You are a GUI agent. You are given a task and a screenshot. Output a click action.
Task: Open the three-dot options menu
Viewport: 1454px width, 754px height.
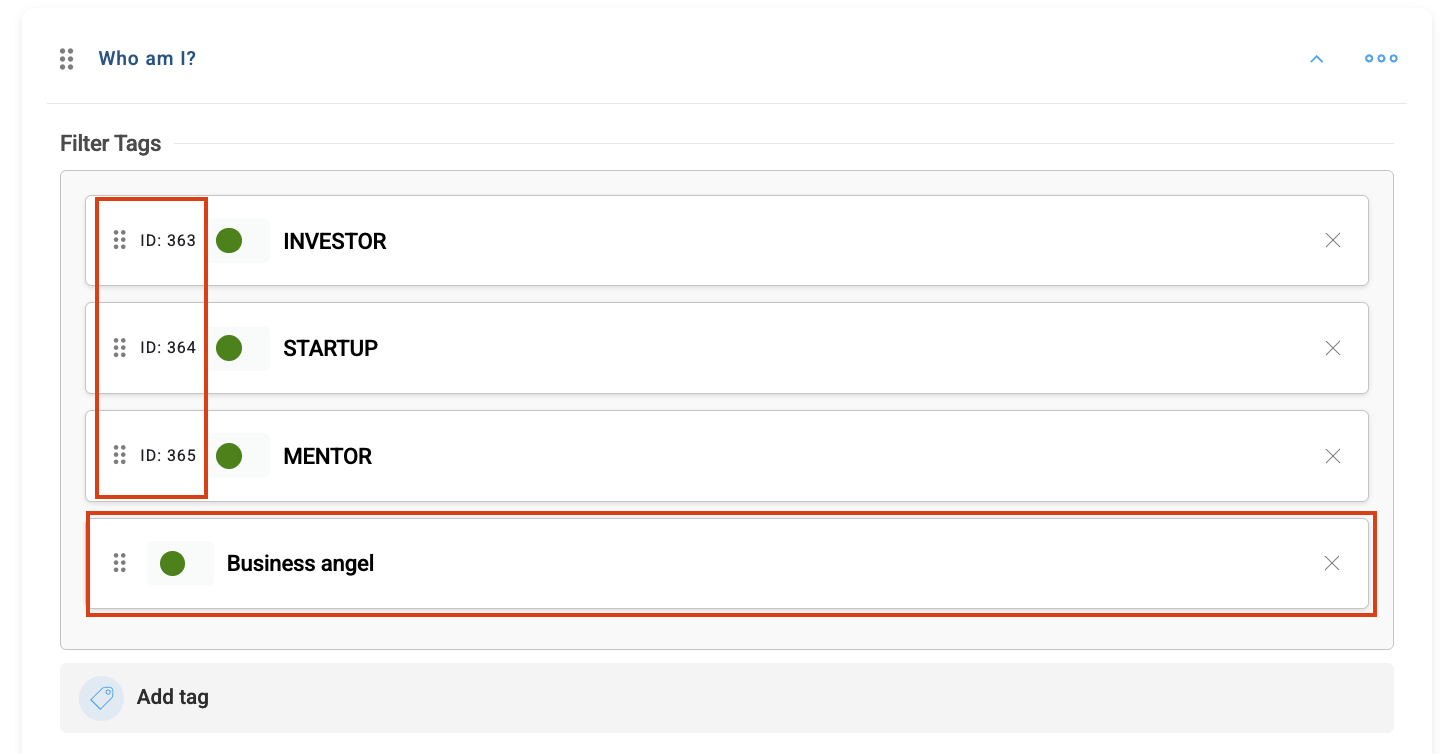coord(1381,59)
